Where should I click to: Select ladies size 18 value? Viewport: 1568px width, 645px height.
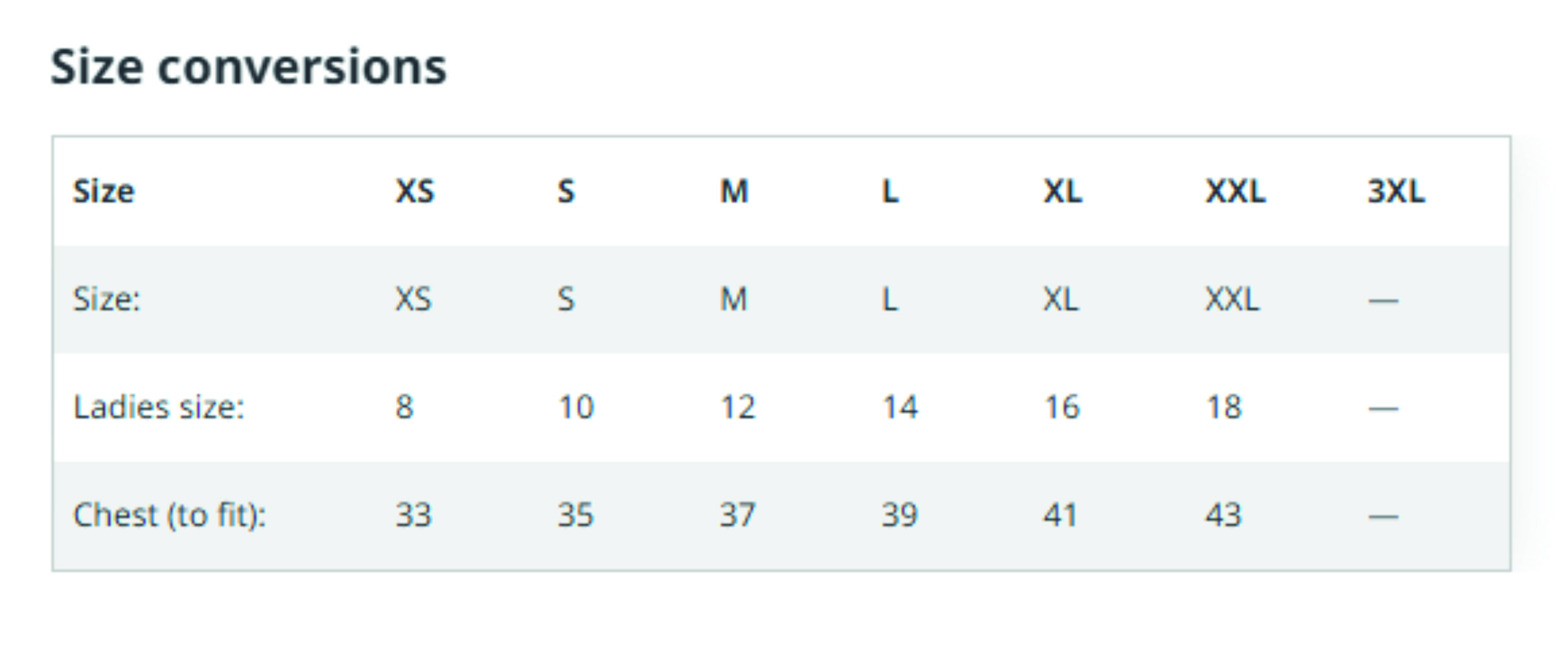tap(1223, 407)
